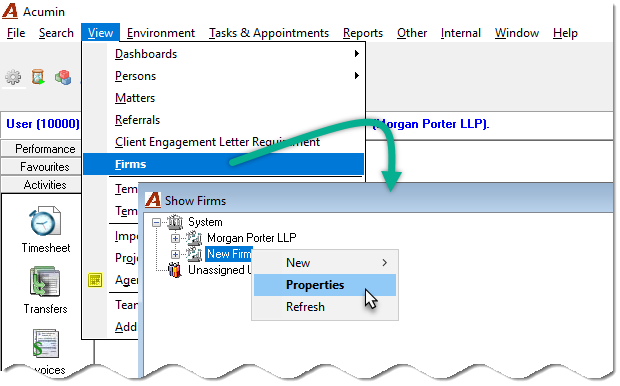This screenshot has height=386, width=620.
Task: Open the Transfers activity icon
Action: coord(45,282)
